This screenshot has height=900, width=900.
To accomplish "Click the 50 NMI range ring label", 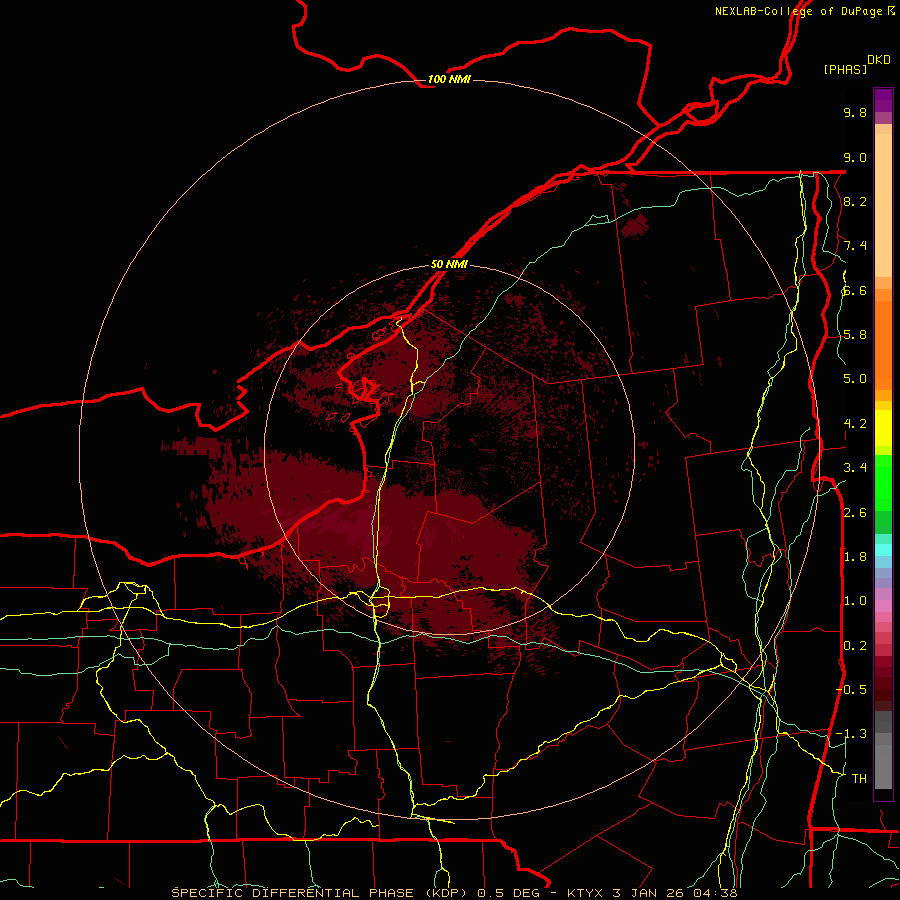I will (449, 264).
